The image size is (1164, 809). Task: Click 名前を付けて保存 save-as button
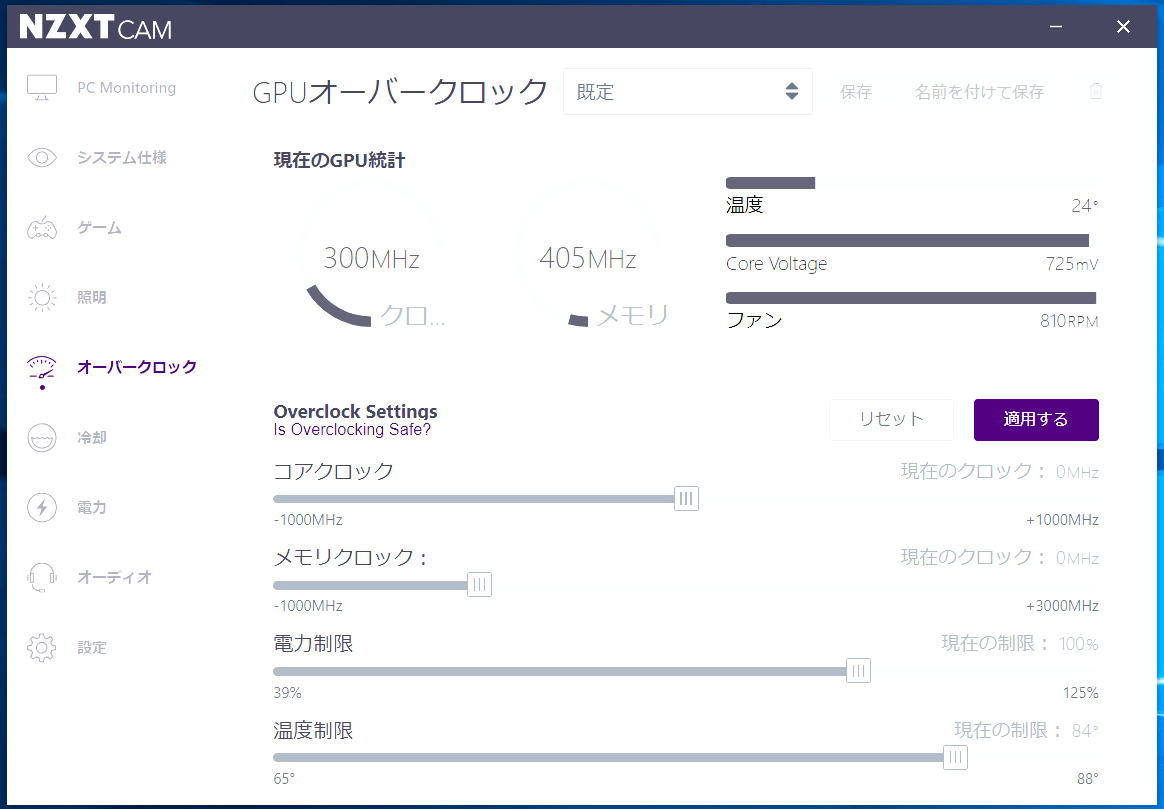coord(979,91)
